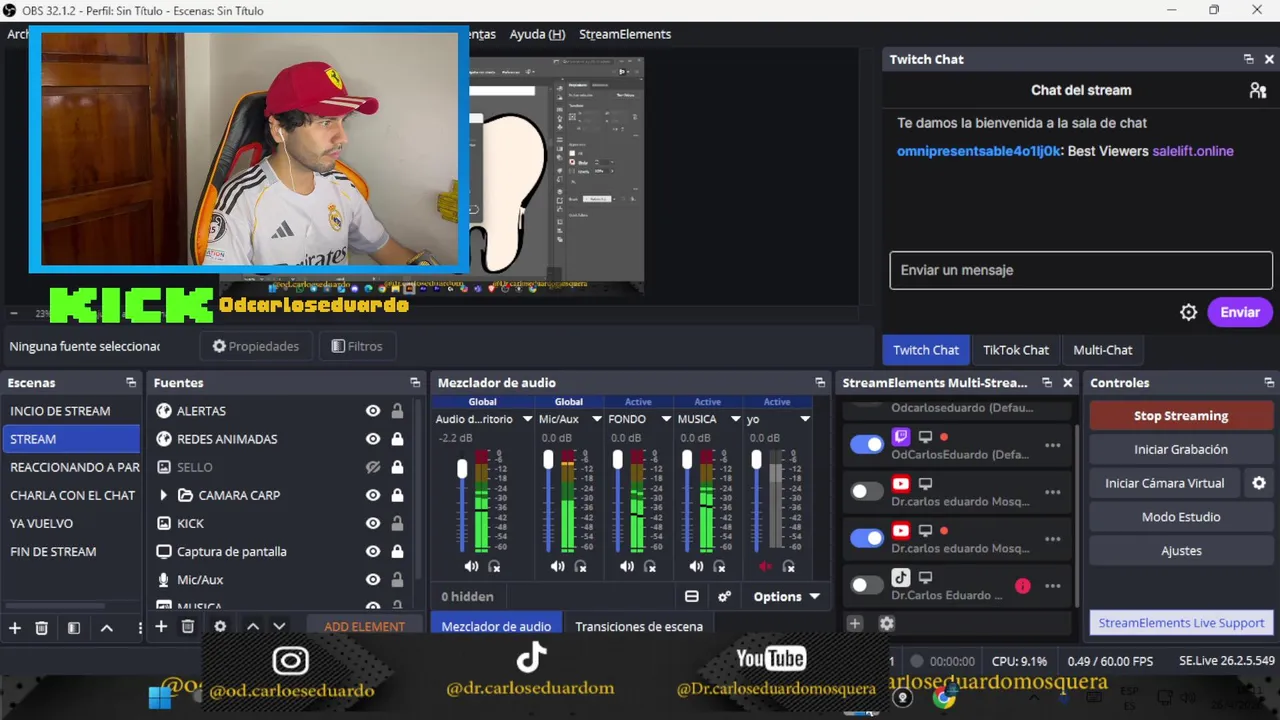This screenshot has height=720, width=1280.
Task: Remove selected source with trash icon
Action: 187,626
